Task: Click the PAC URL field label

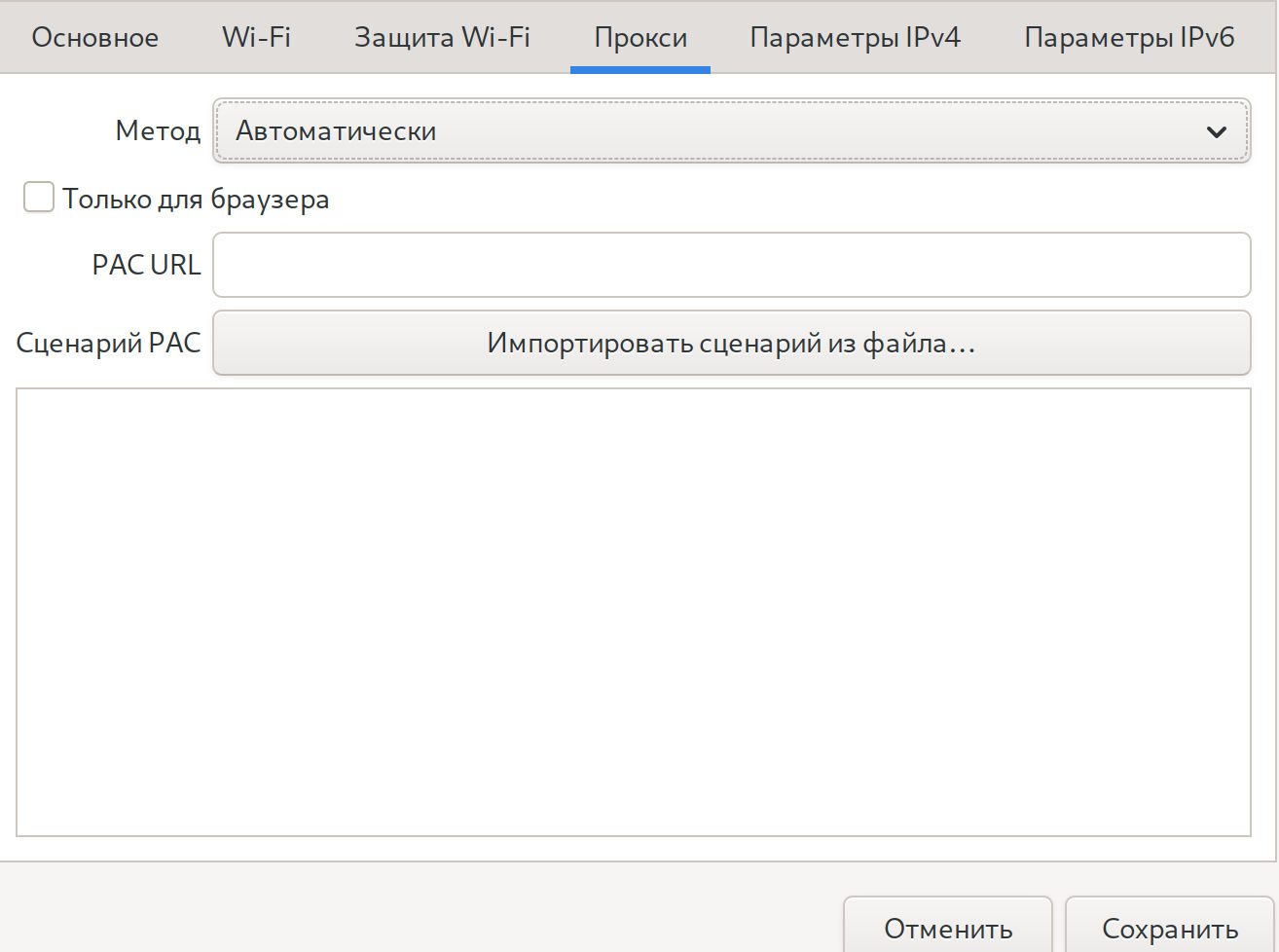Action: (146, 265)
